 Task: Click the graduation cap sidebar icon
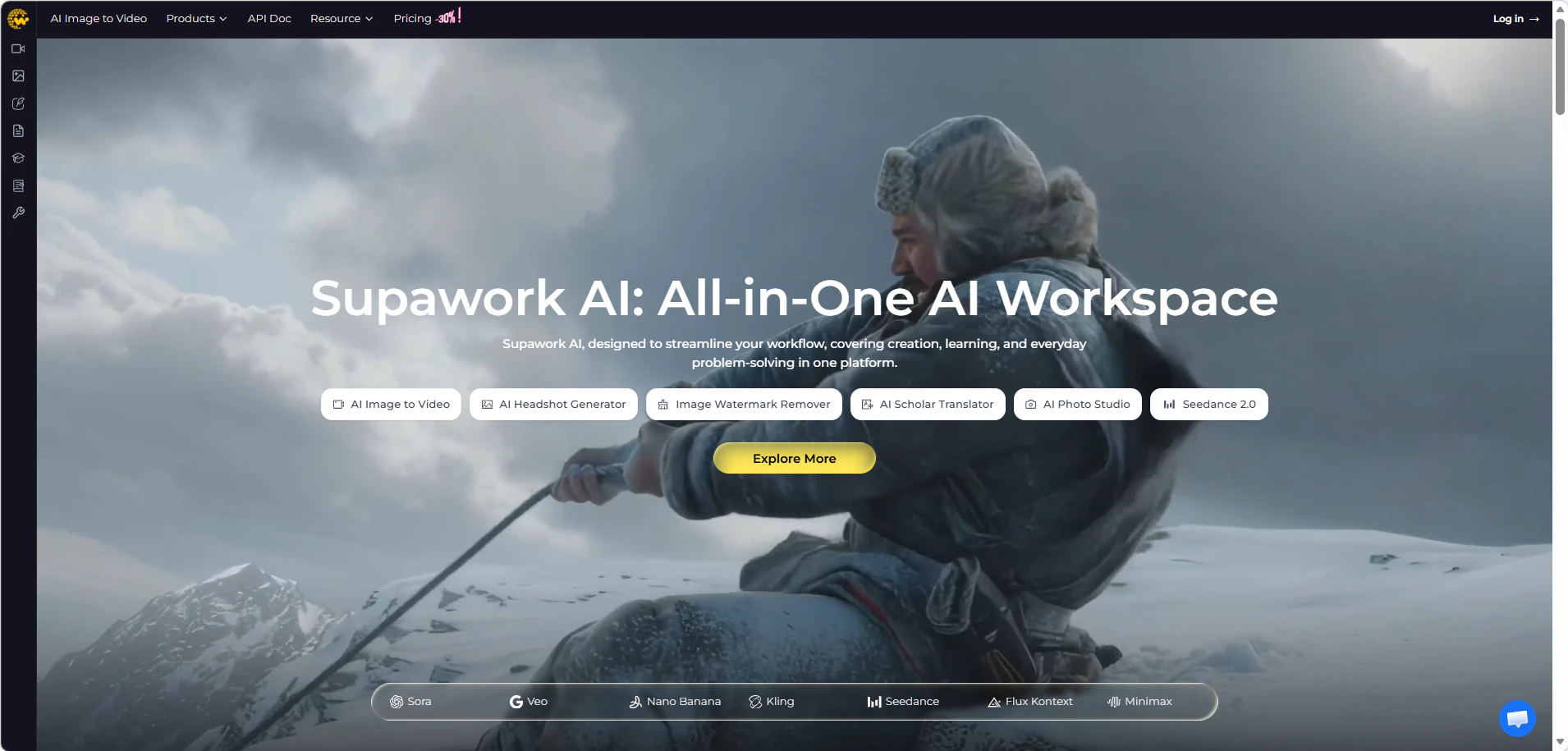tap(18, 158)
